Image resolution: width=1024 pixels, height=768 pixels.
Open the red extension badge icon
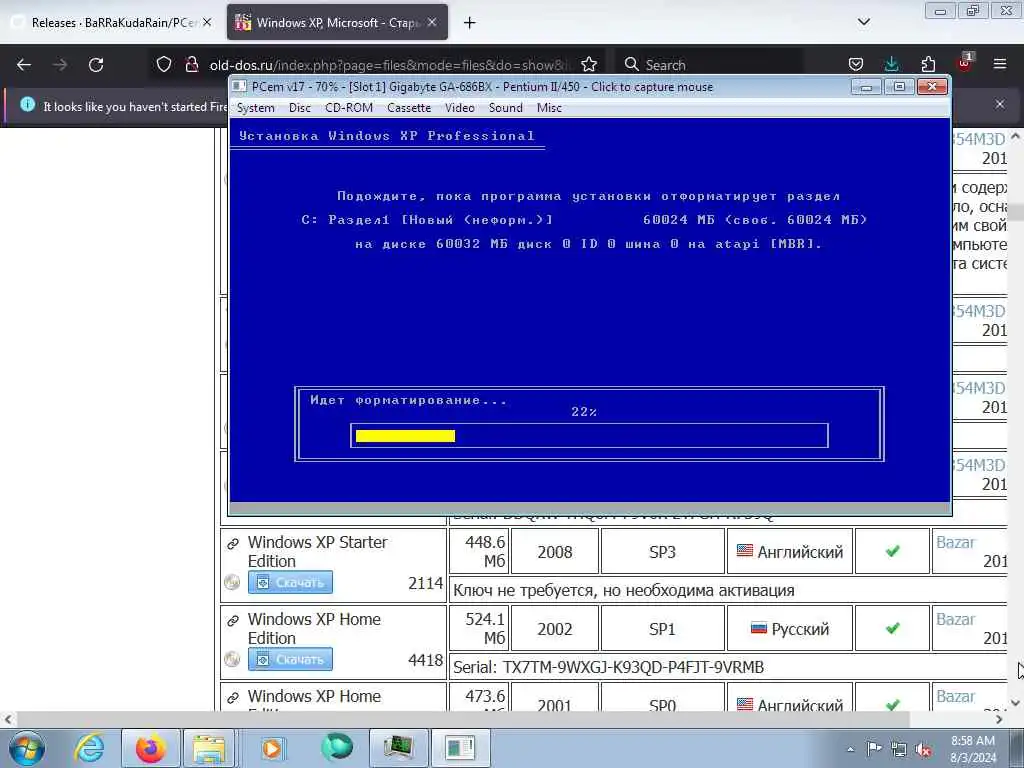[x=965, y=63]
